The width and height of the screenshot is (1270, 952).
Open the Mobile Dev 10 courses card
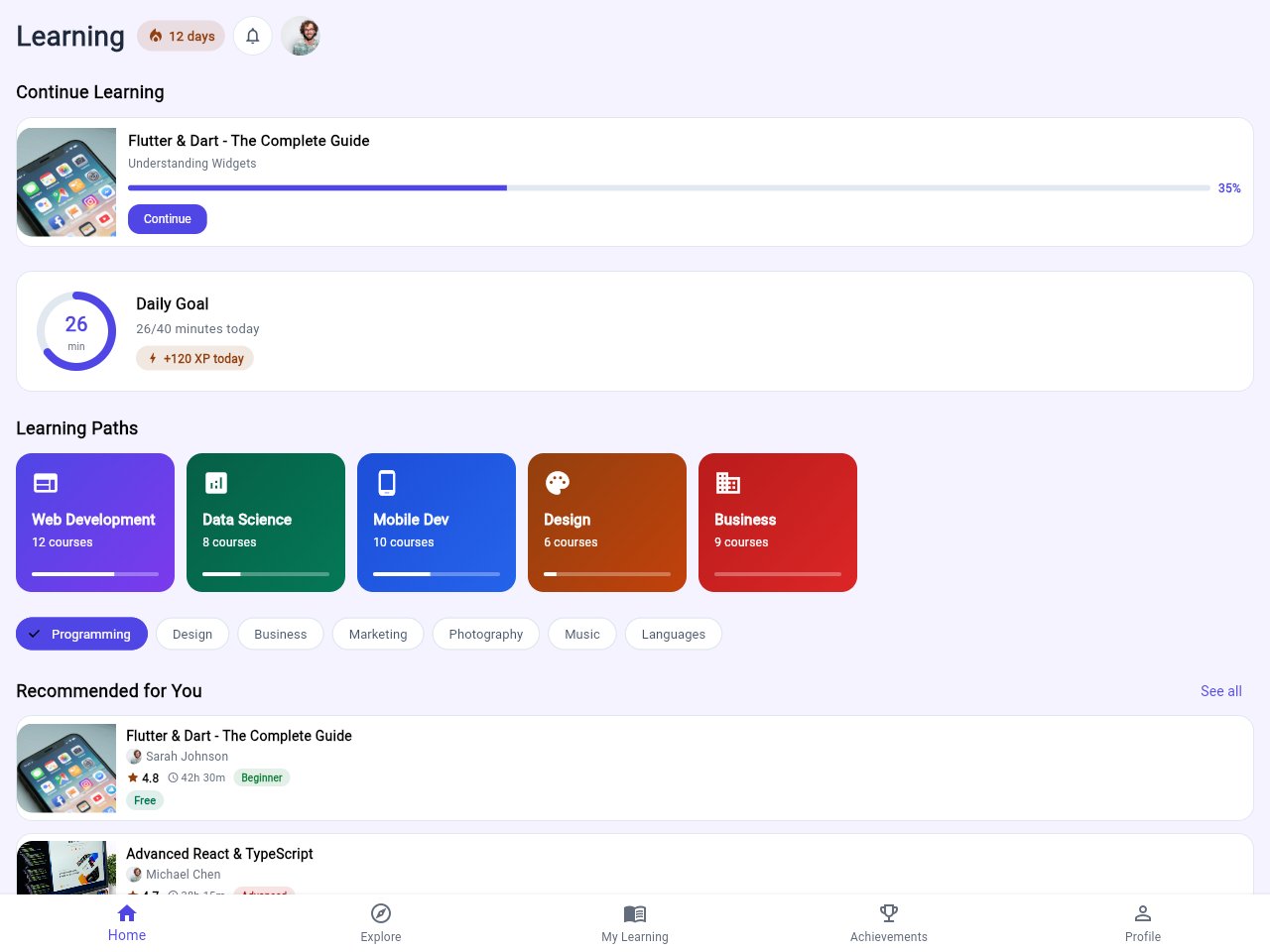click(437, 523)
